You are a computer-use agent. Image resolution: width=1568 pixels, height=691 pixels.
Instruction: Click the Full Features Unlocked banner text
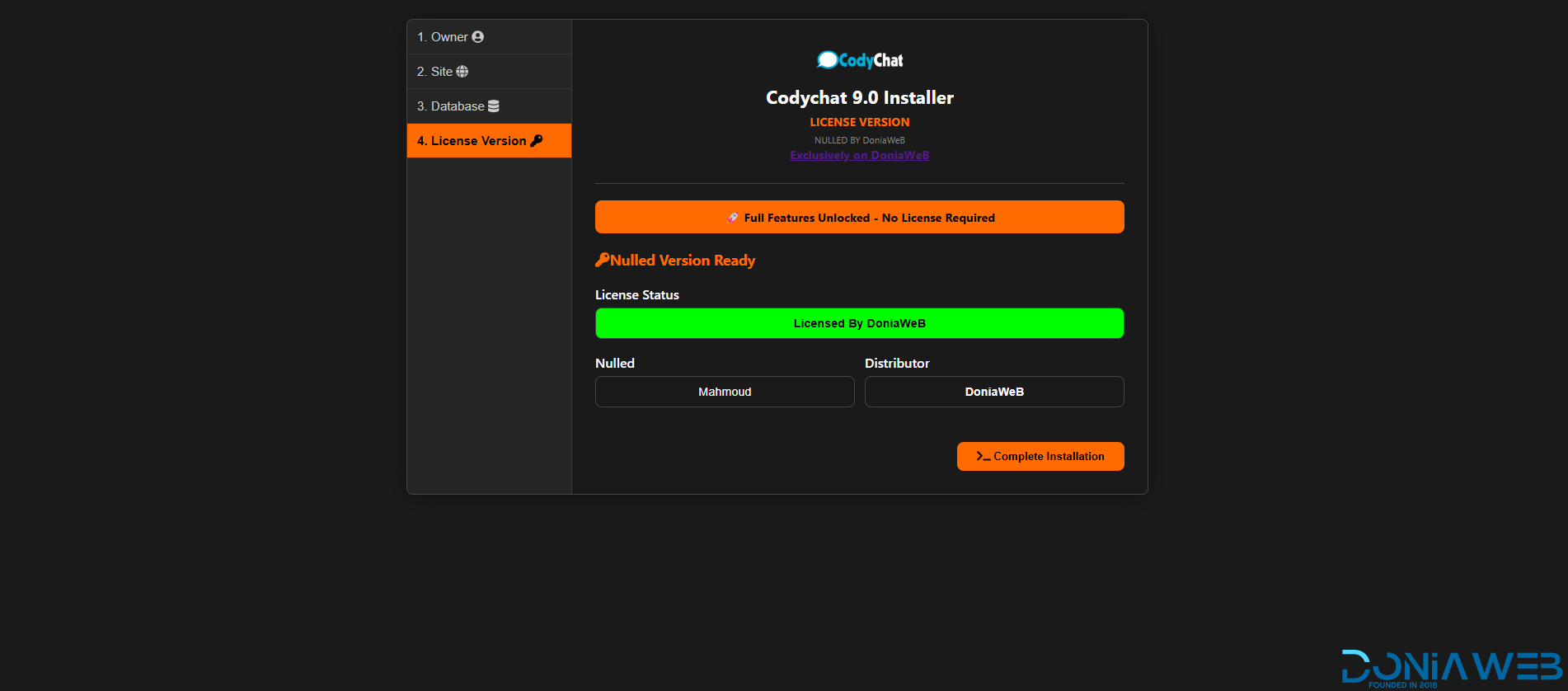tap(869, 218)
